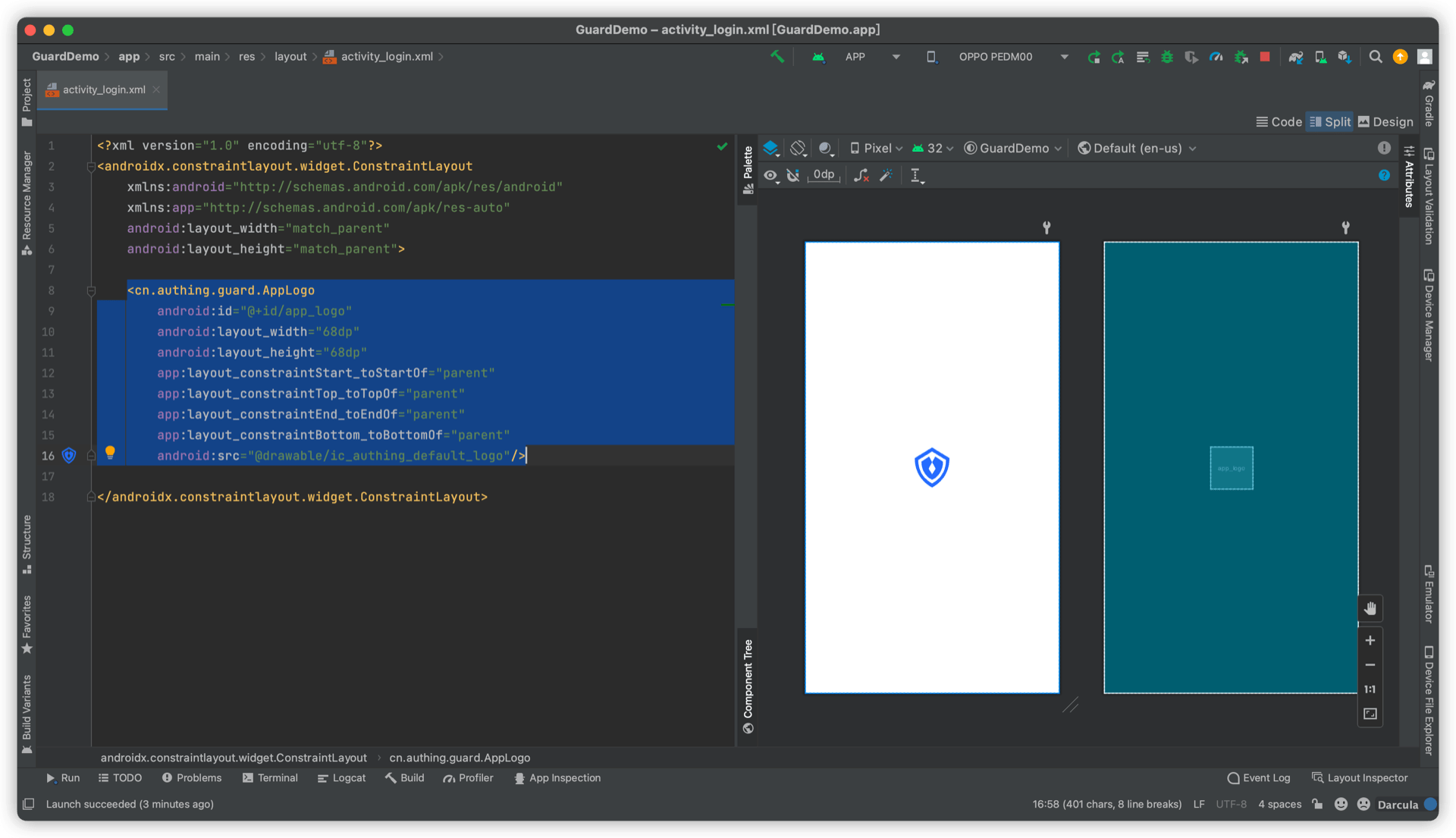The width and height of the screenshot is (1456, 838).
Task: Open the Logcat tool window tab
Action: click(341, 778)
